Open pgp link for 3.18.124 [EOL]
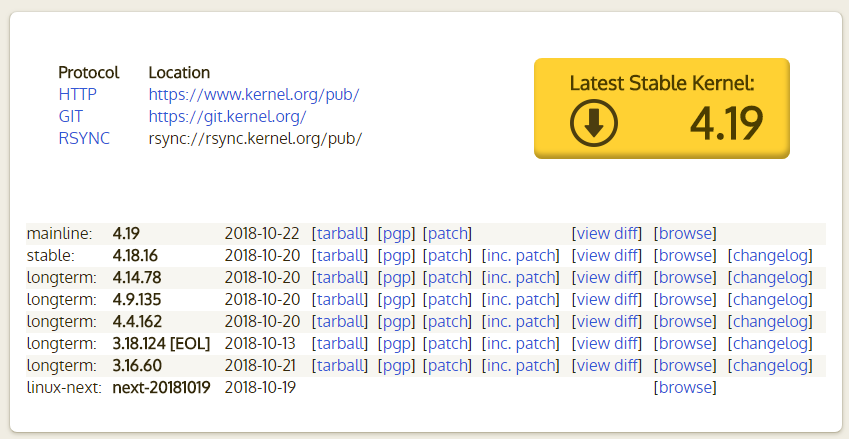 click(x=396, y=344)
